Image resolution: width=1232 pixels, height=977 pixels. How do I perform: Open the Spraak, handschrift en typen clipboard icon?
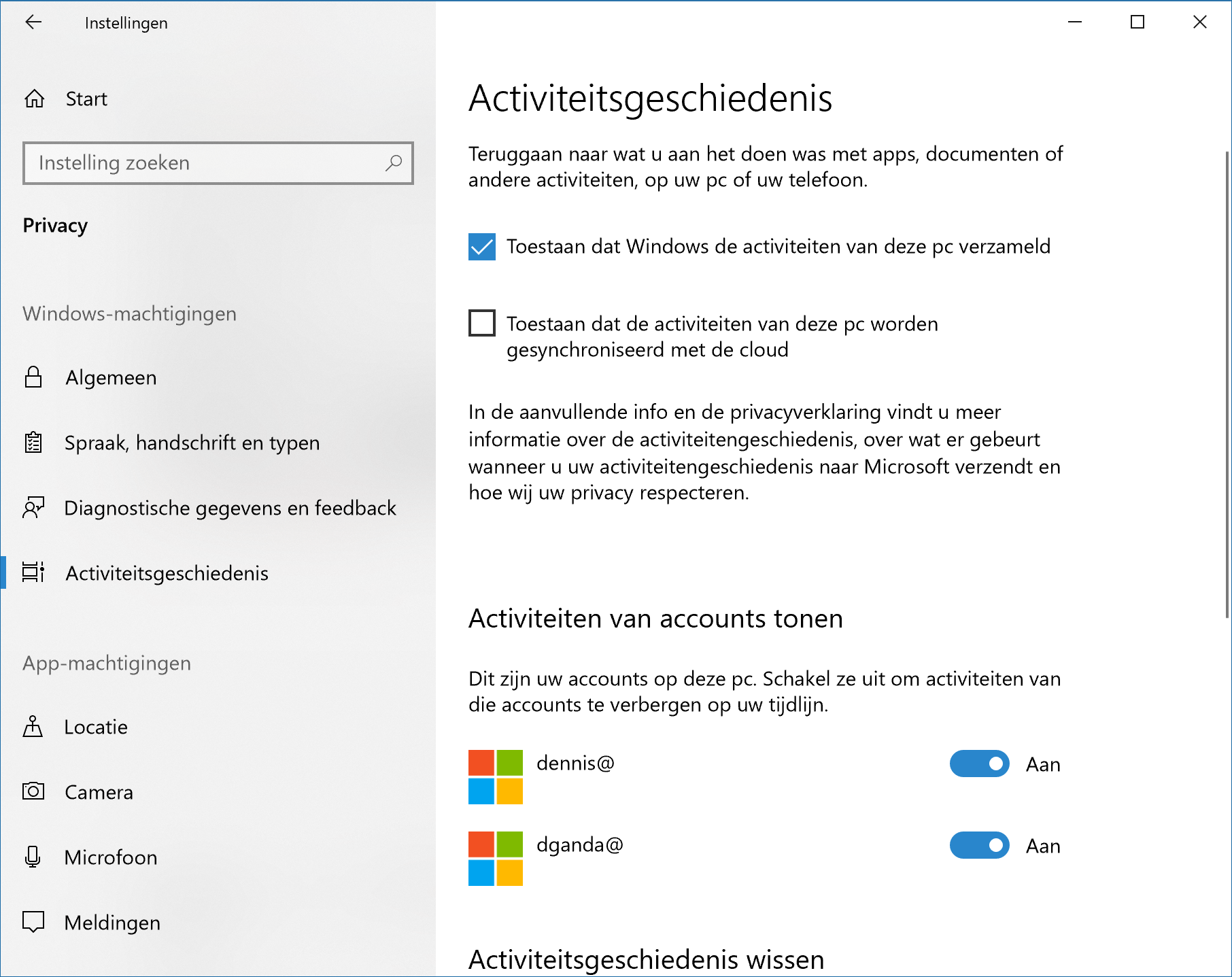click(33, 443)
